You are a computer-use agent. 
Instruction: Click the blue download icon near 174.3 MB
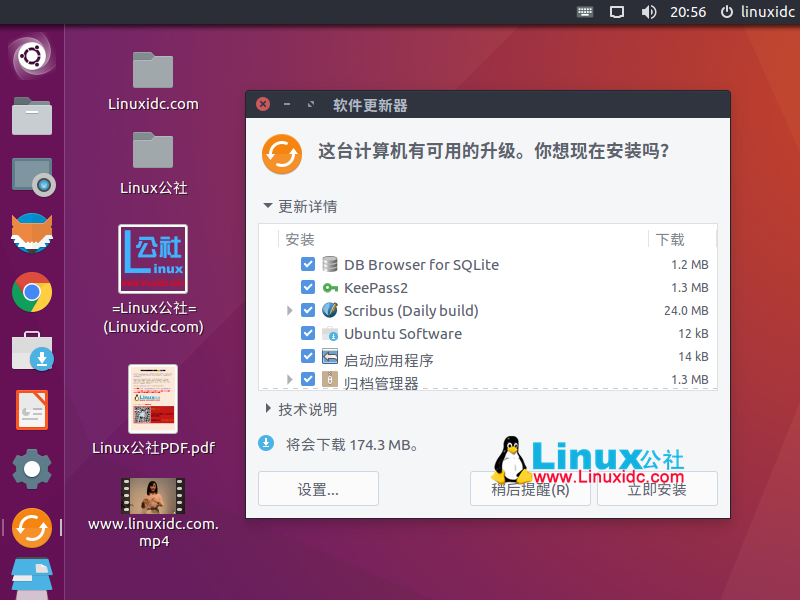point(266,444)
